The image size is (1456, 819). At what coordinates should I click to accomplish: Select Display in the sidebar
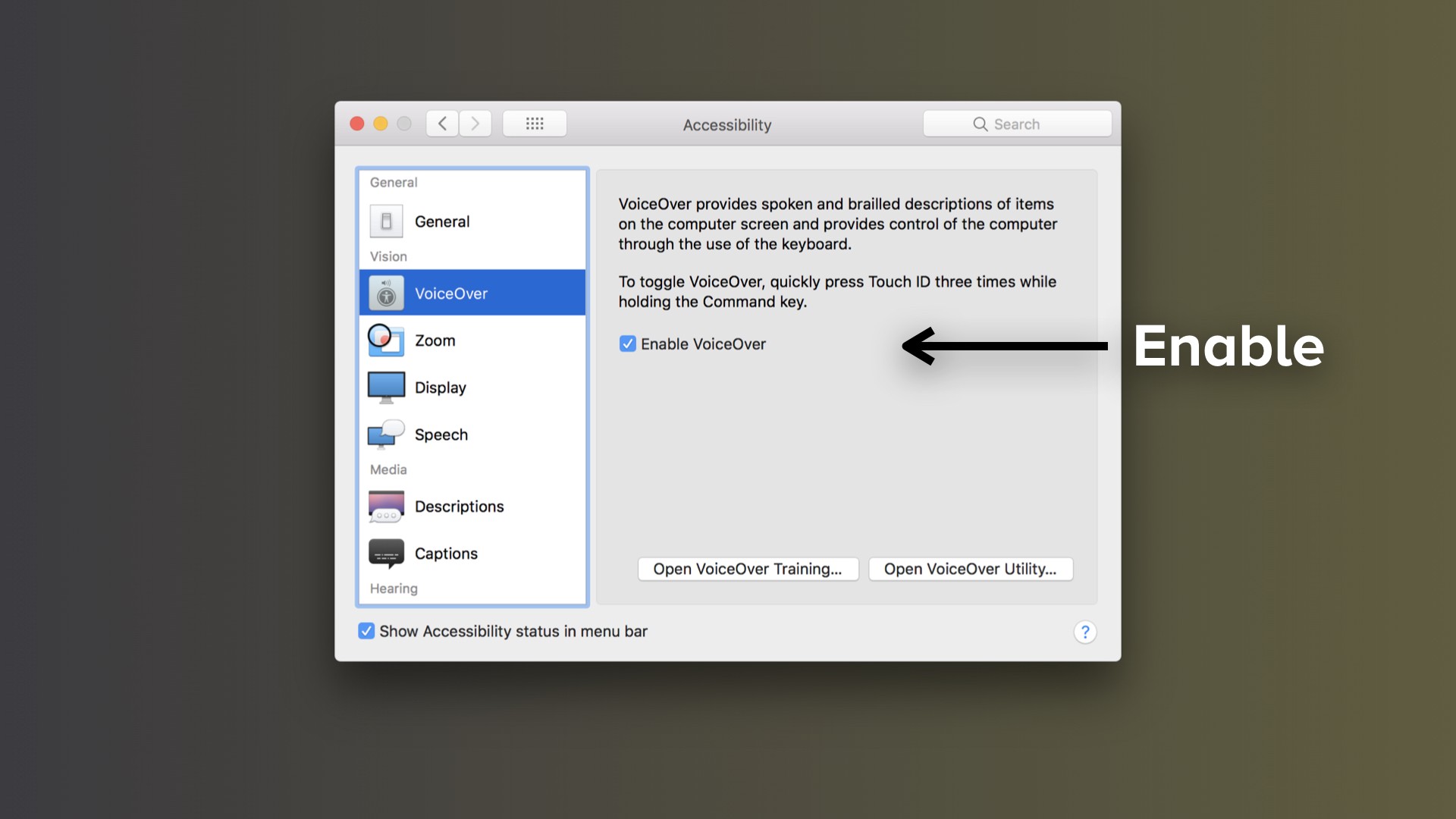[x=472, y=388]
